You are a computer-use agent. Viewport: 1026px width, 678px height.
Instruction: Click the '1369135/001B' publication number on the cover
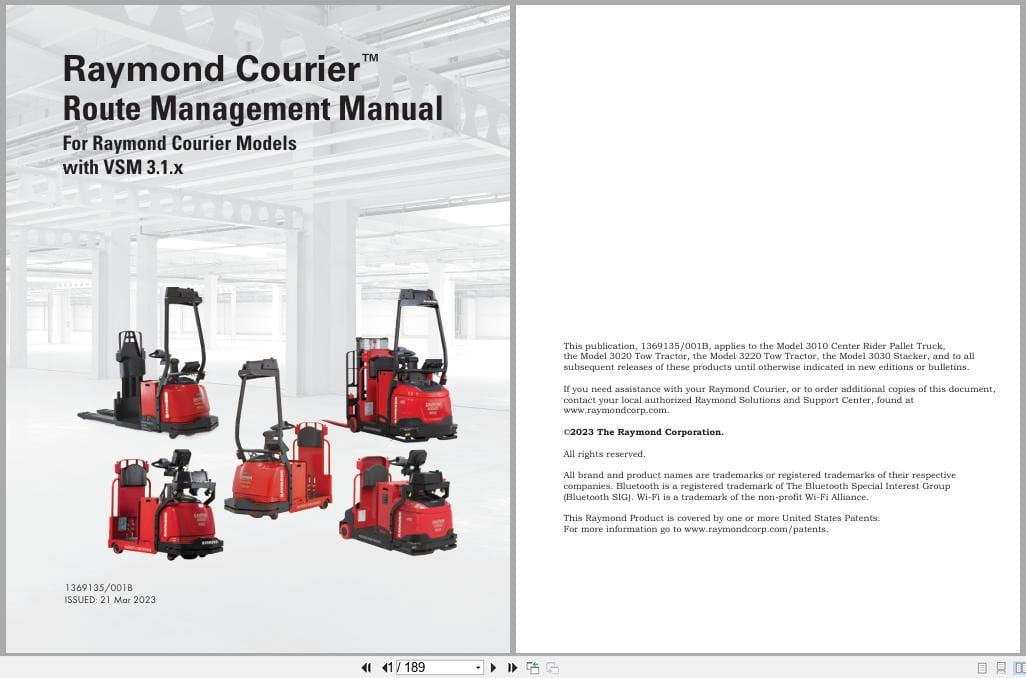tap(98, 588)
